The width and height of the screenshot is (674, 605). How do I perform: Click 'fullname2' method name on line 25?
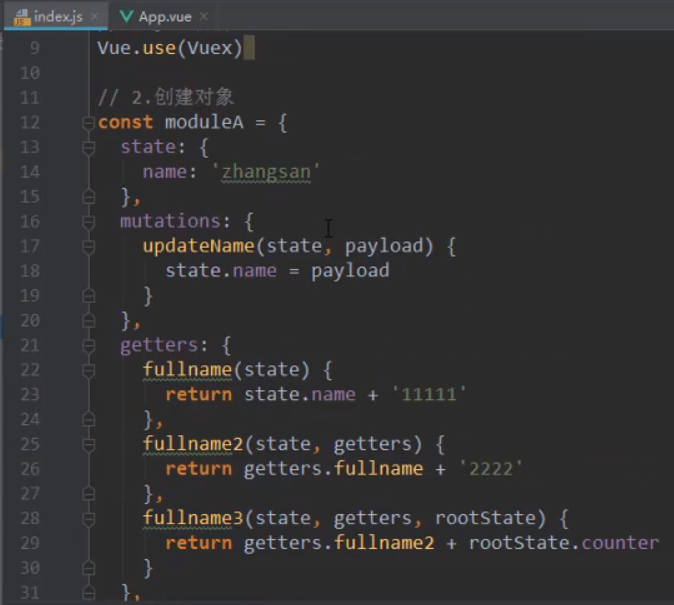[x=193, y=444]
